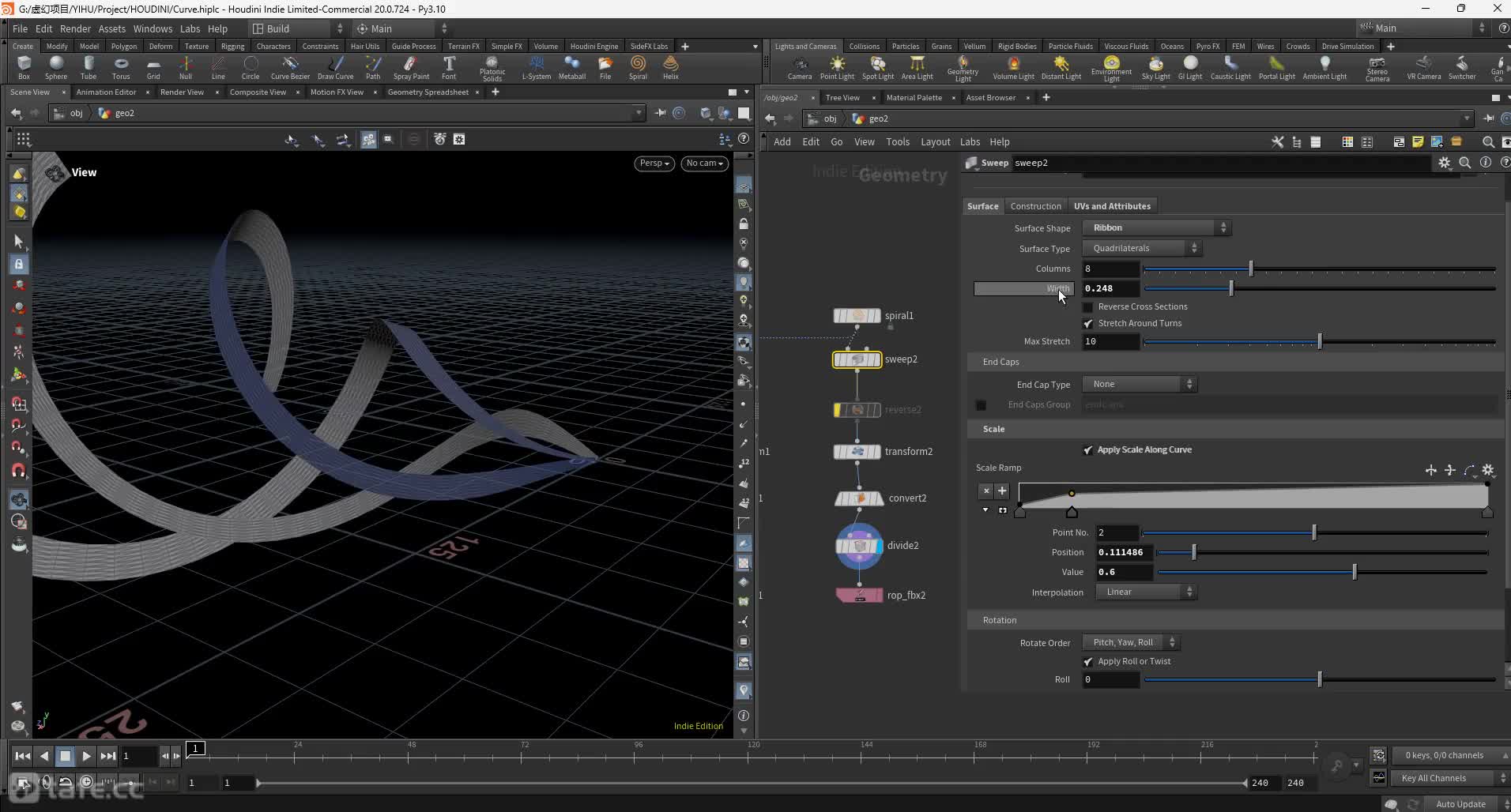The image size is (1511, 812).
Task: Click the viewport Select arrow tool
Action: pos(19,241)
